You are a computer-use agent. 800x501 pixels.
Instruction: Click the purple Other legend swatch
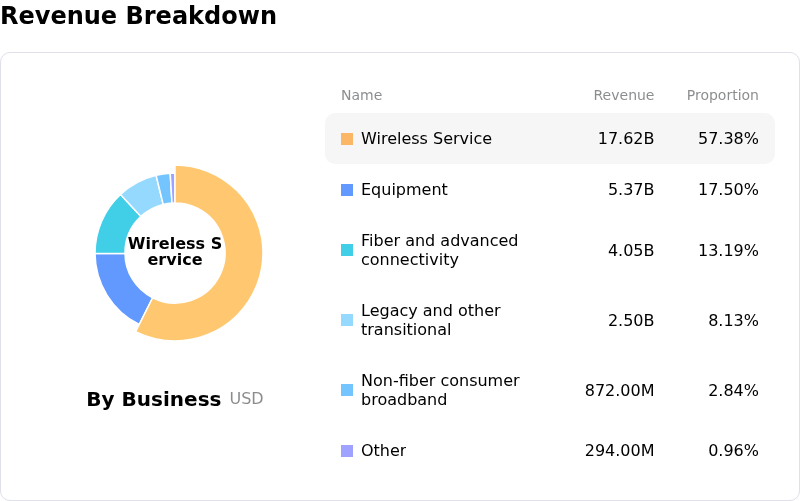tap(347, 451)
